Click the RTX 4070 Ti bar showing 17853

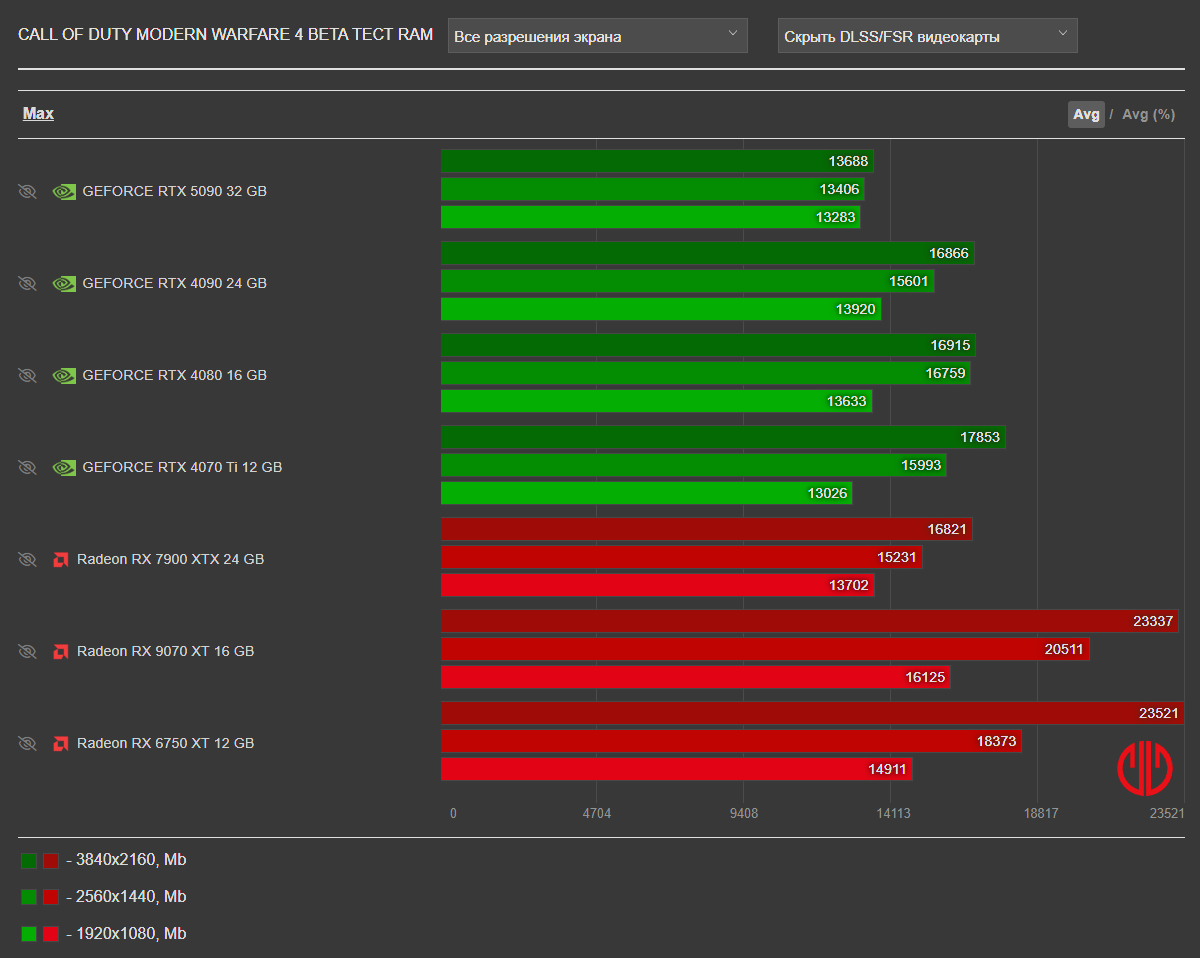[x=723, y=437]
